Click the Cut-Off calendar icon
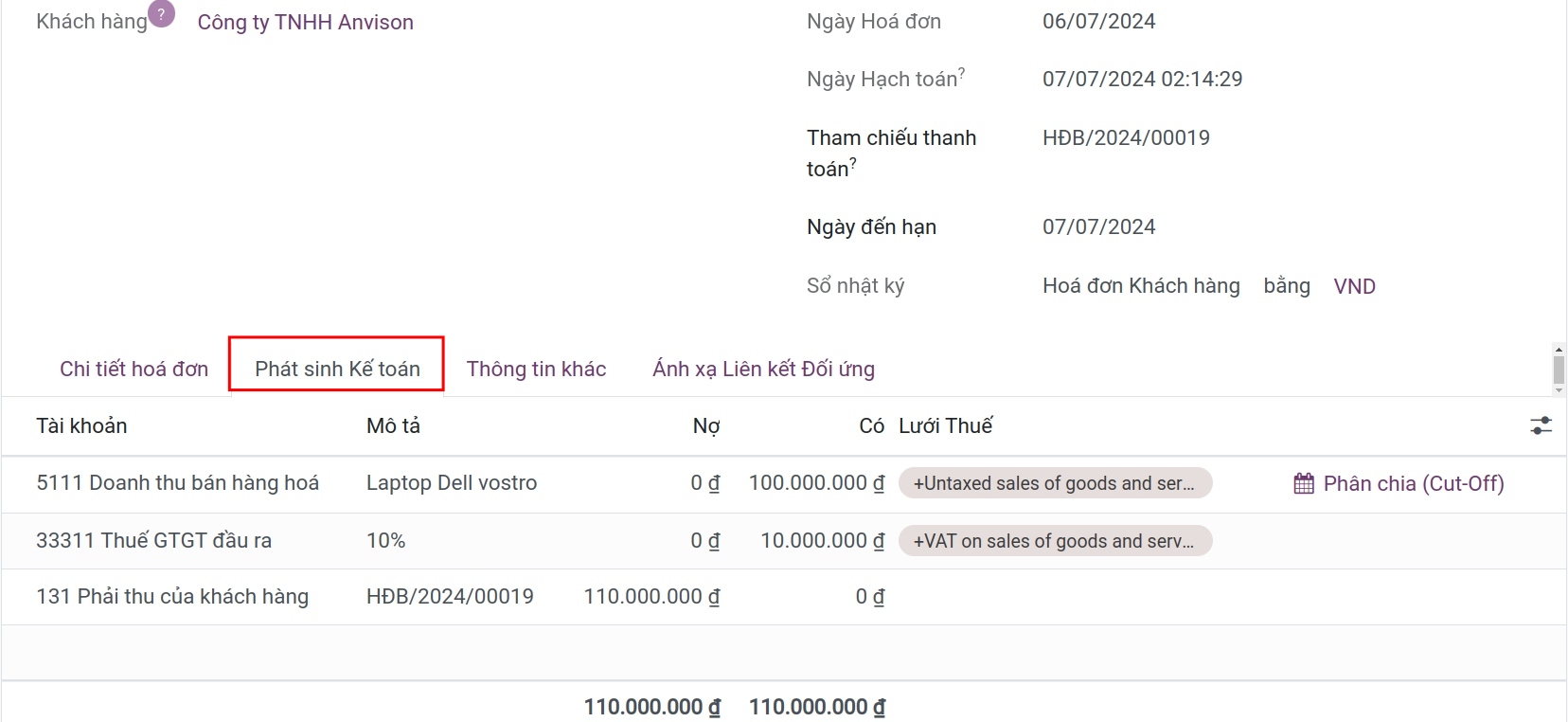Image resolution: width=1568 pixels, height=722 pixels. click(x=1304, y=484)
